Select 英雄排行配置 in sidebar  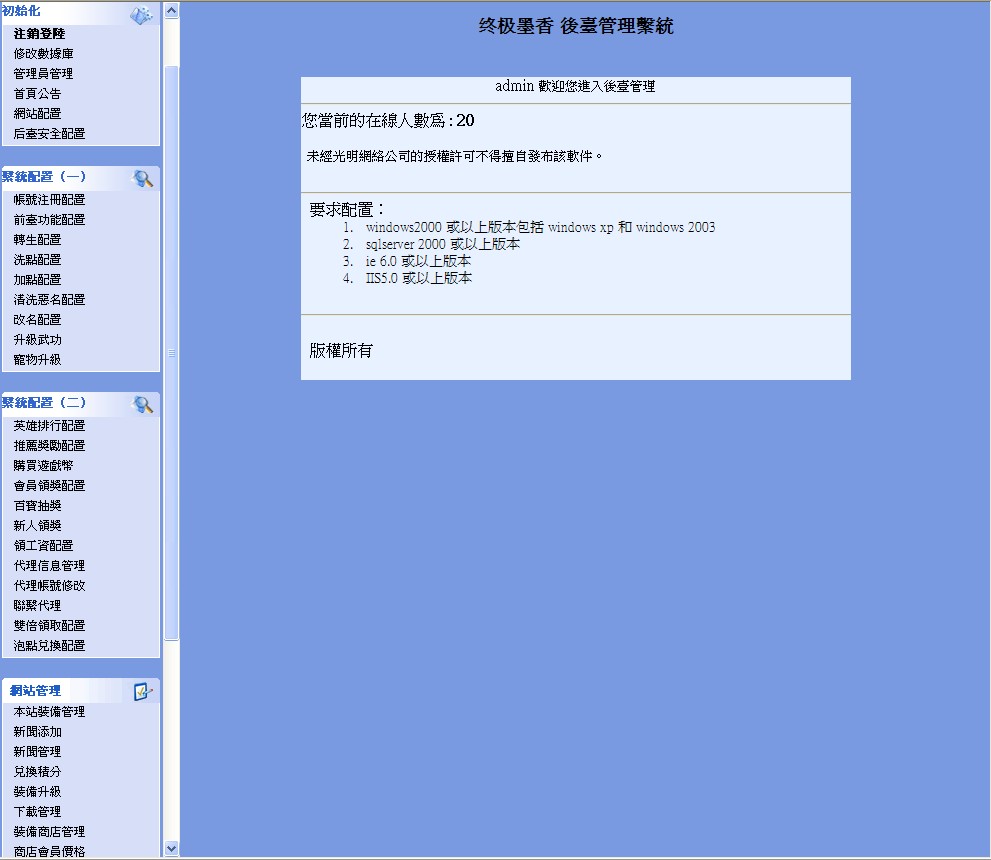coord(49,426)
